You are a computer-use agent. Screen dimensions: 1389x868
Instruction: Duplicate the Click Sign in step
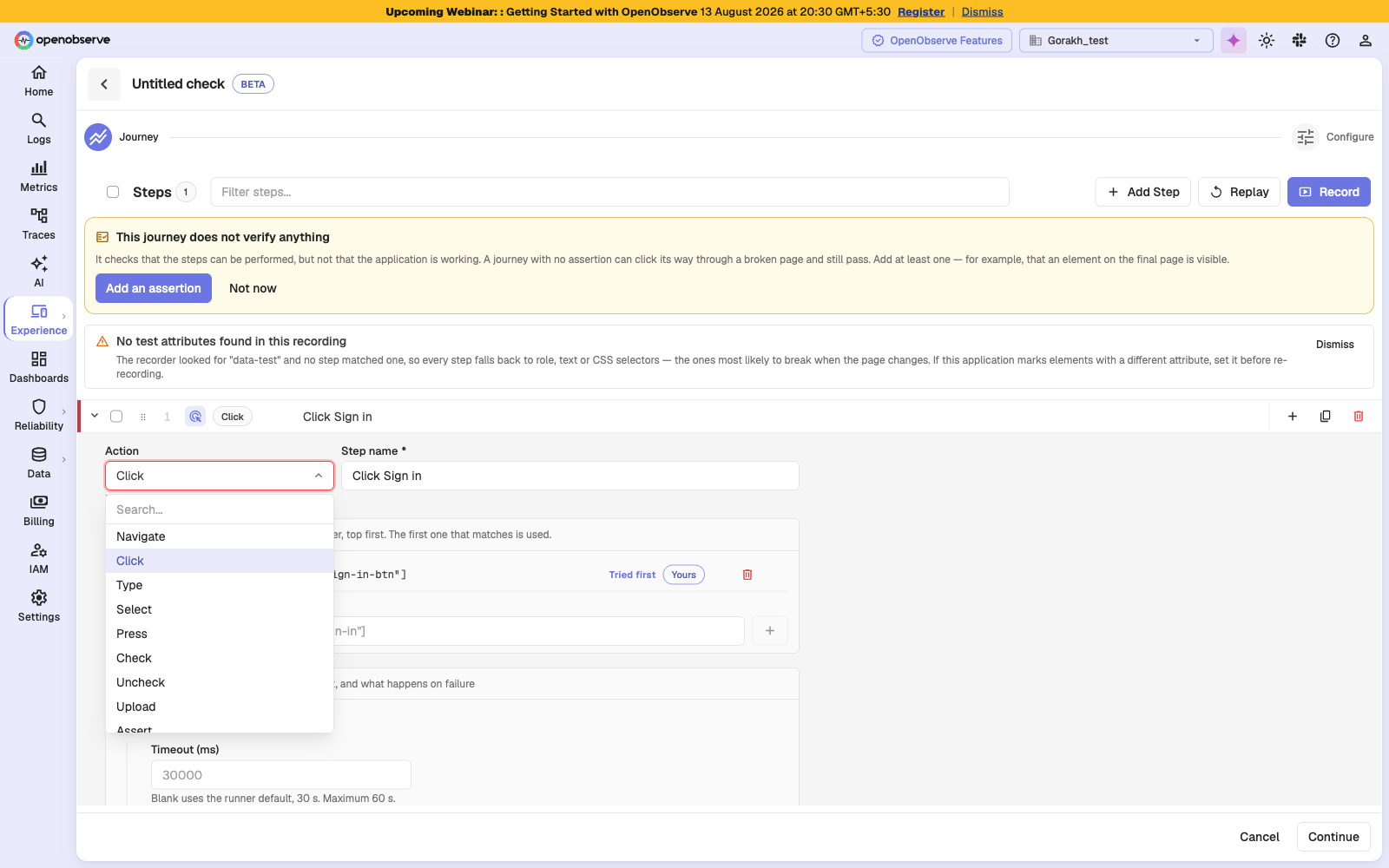click(1326, 417)
